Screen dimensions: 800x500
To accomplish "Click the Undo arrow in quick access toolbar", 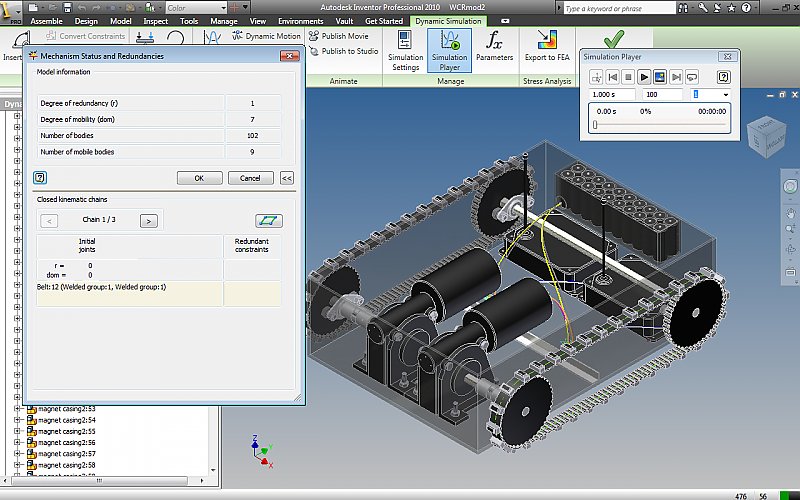I will click(x=82, y=8).
